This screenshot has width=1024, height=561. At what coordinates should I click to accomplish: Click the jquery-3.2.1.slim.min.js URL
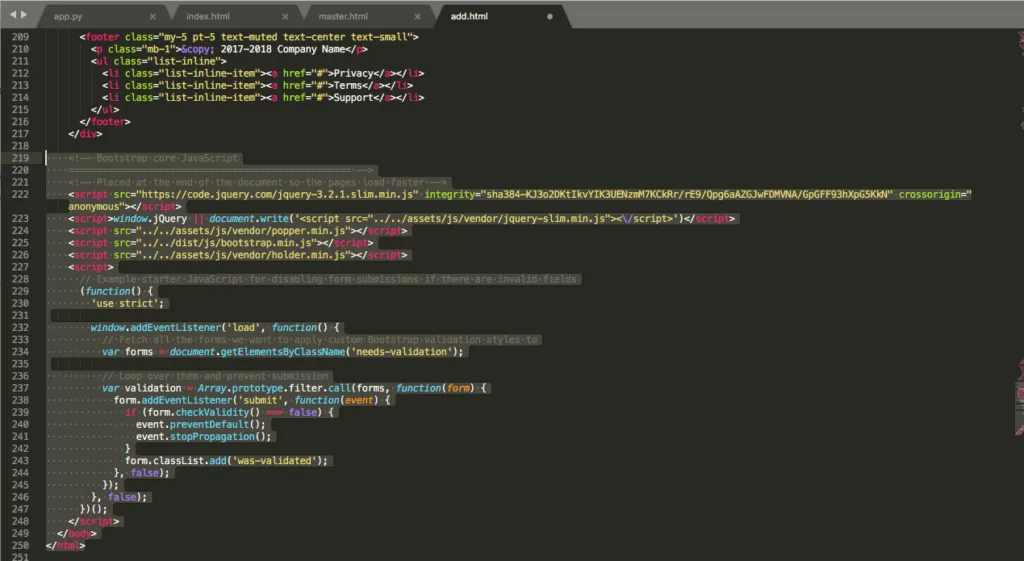coord(278,195)
